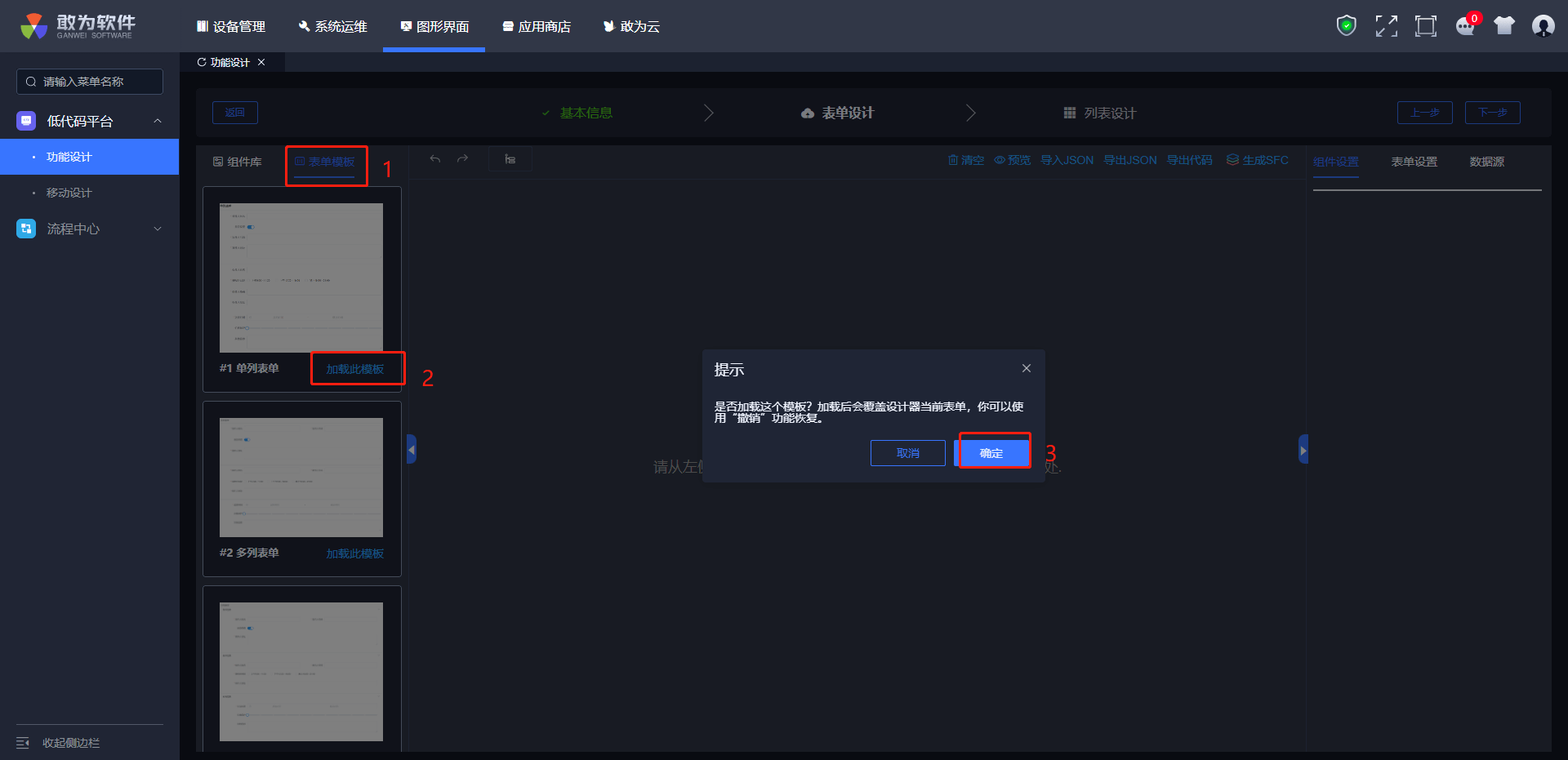Toggle fullscreen with the expand arrows icon
Screen dimensions: 1568x760
coord(1386,26)
